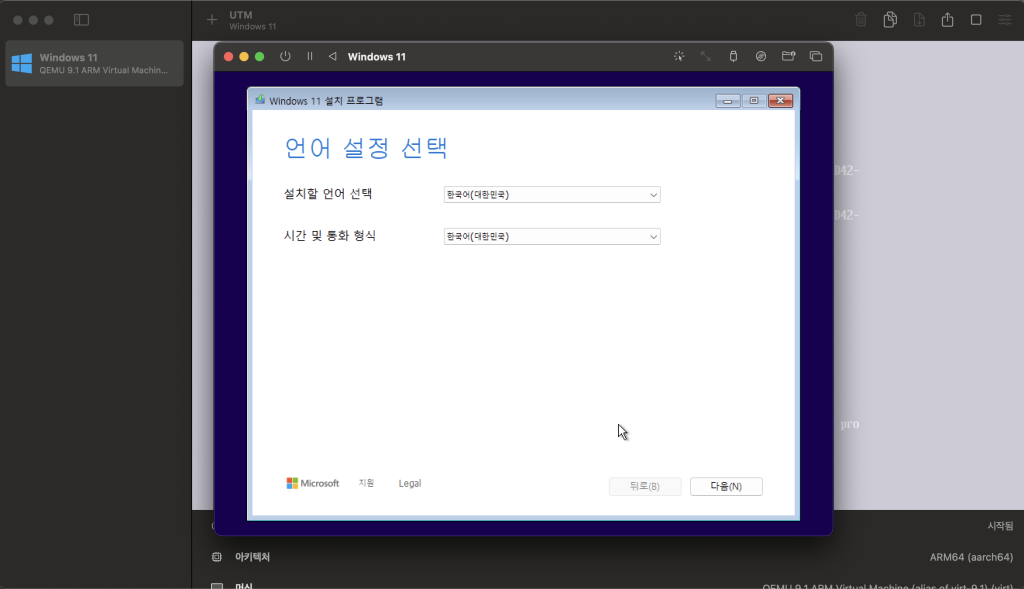
Task: Click the plus icon to add VM
Action: 212,20
